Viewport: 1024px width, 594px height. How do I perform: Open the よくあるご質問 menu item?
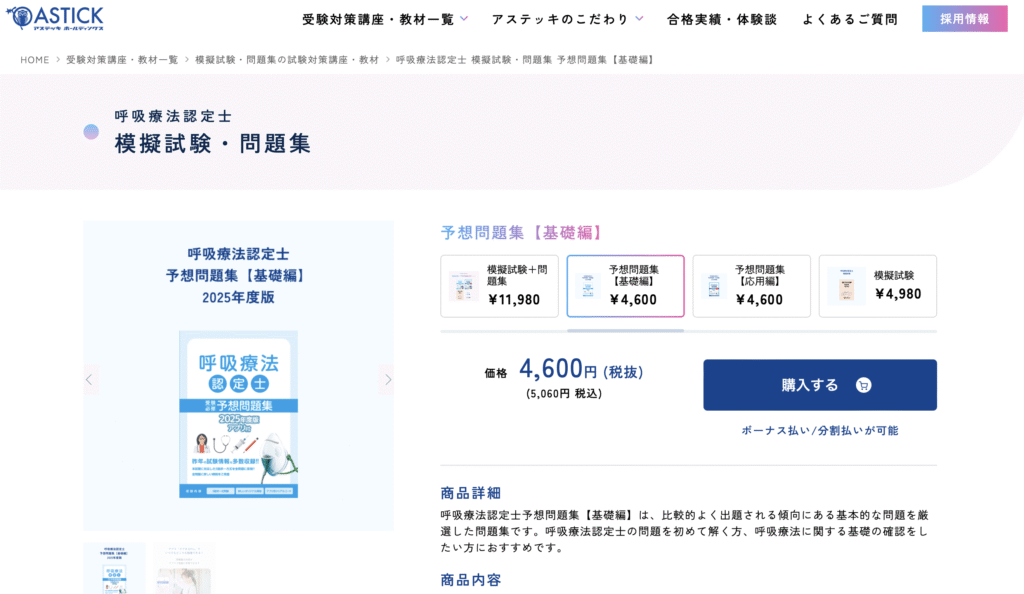pyautogui.click(x=849, y=19)
